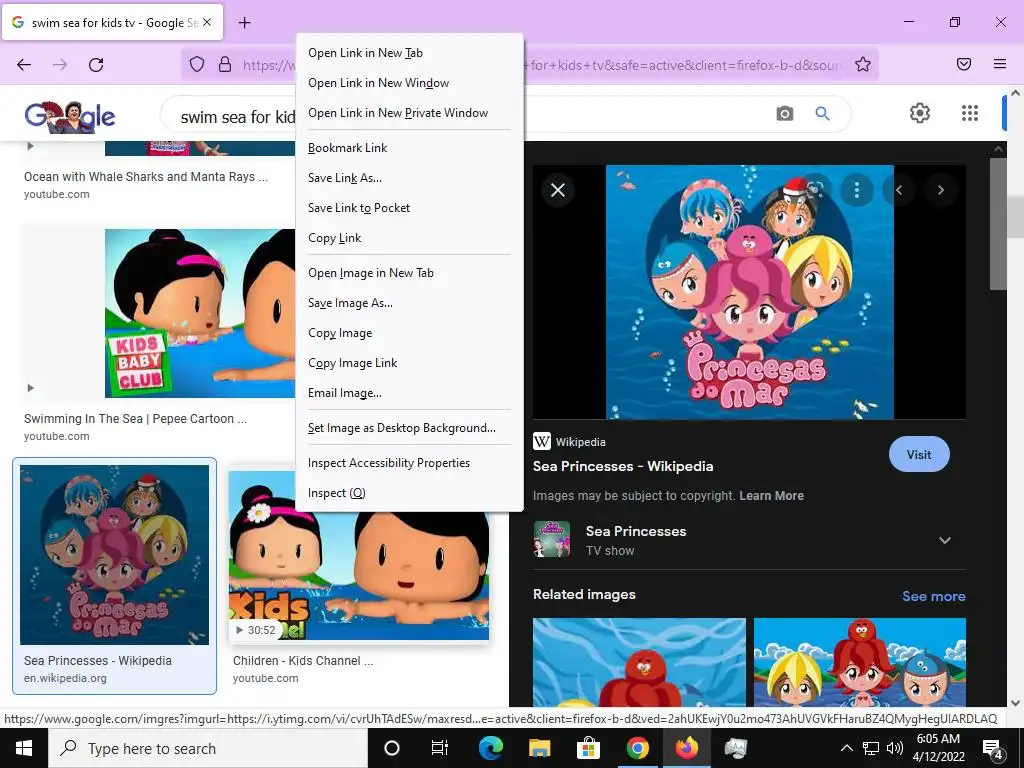Click the large Princesas do Mar preview image
Image resolution: width=1024 pixels, height=768 pixels.
pyautogui.click(x=750, y=292)
